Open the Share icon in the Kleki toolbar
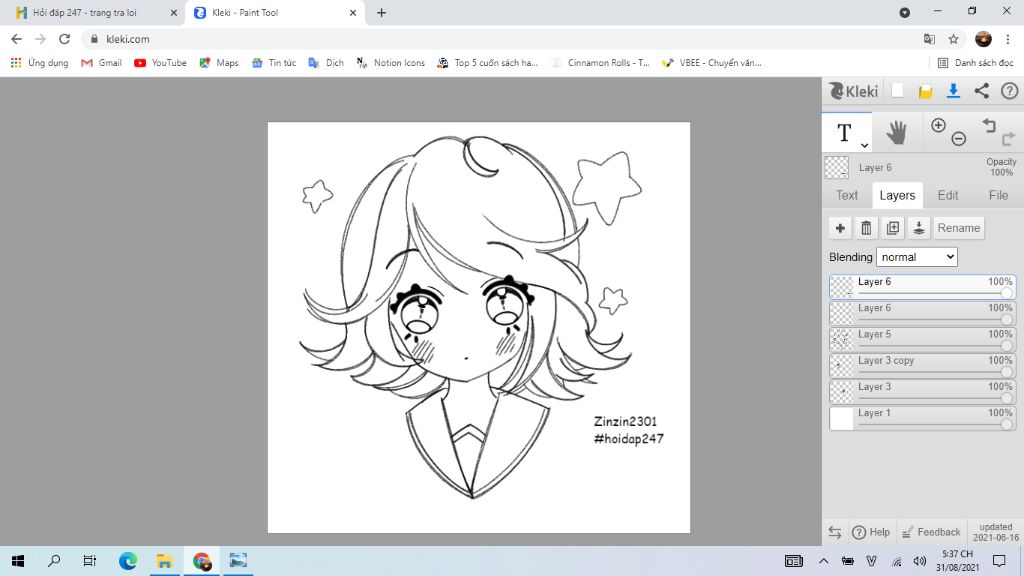The width and height of the screenshot is (1024, 576). coord(982,91)
